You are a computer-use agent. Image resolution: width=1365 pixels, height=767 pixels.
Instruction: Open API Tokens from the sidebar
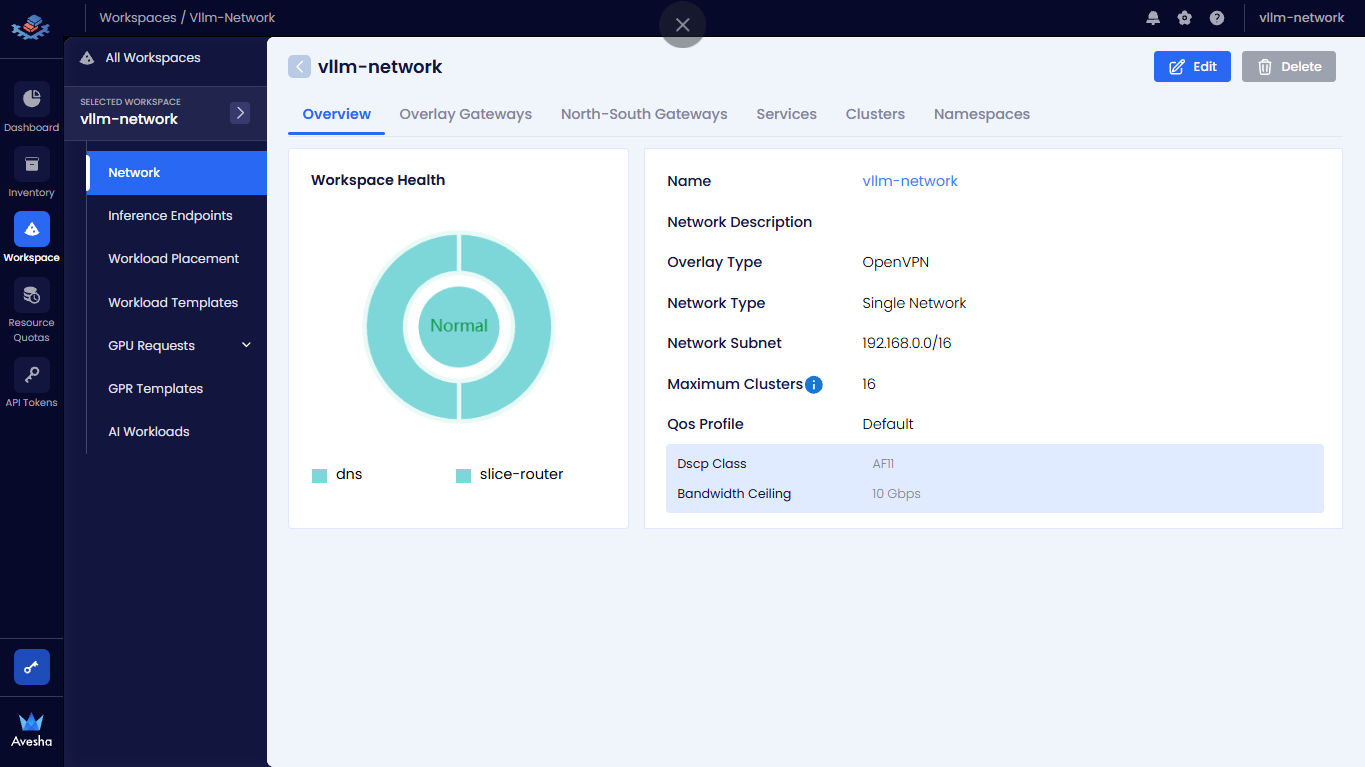[x=31, y=375]
